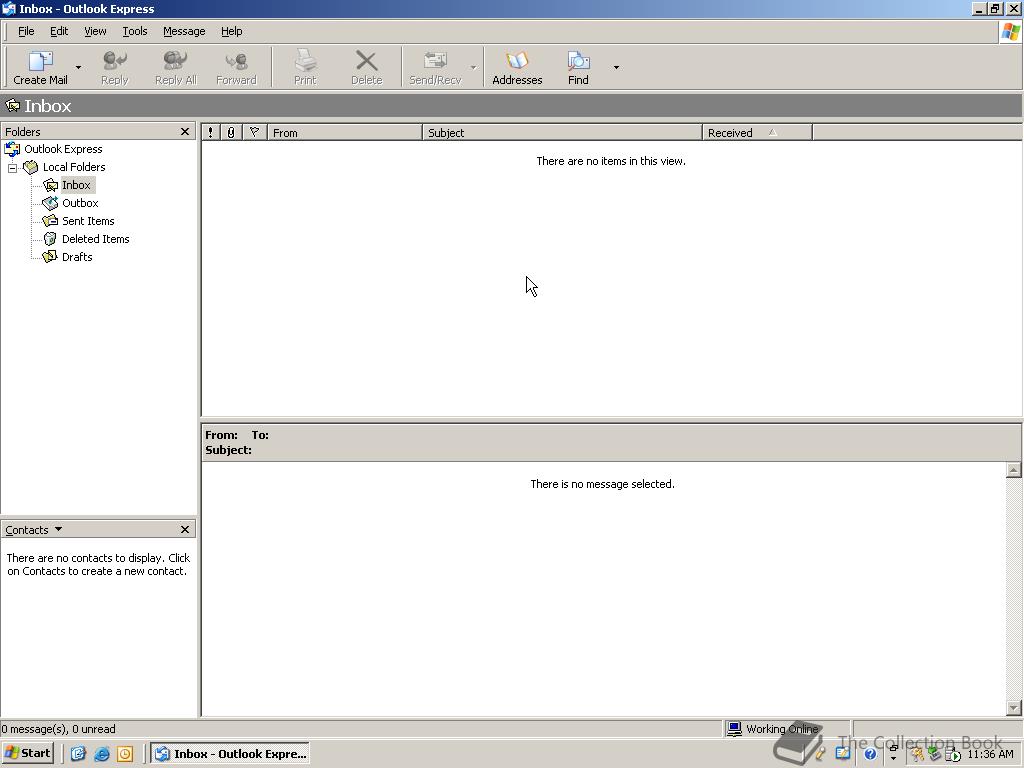The width and height of the screenshot is (1024, 768).
Task: Click '0 message(s), 0 unread' status text
Action: click(58, 729)
